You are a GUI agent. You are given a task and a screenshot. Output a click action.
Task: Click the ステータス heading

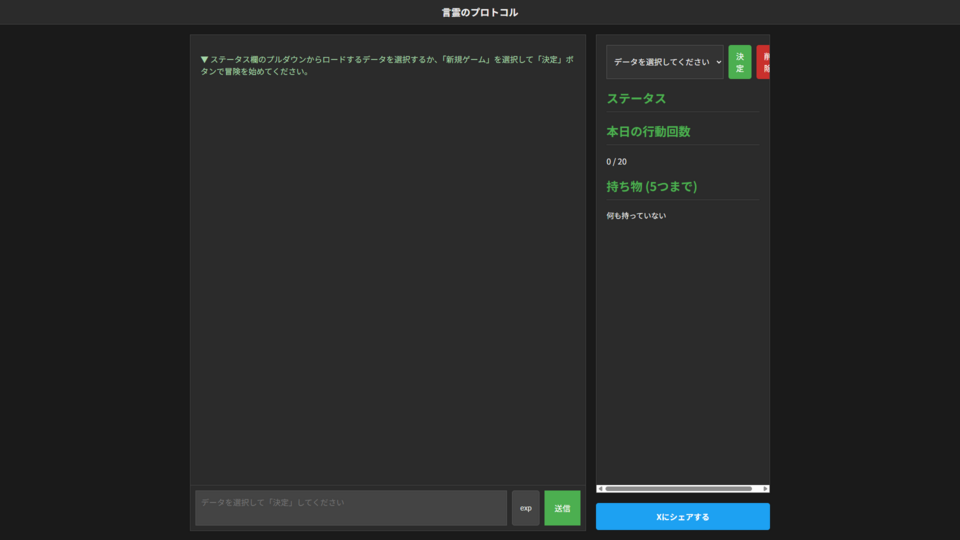pos(636,99)
